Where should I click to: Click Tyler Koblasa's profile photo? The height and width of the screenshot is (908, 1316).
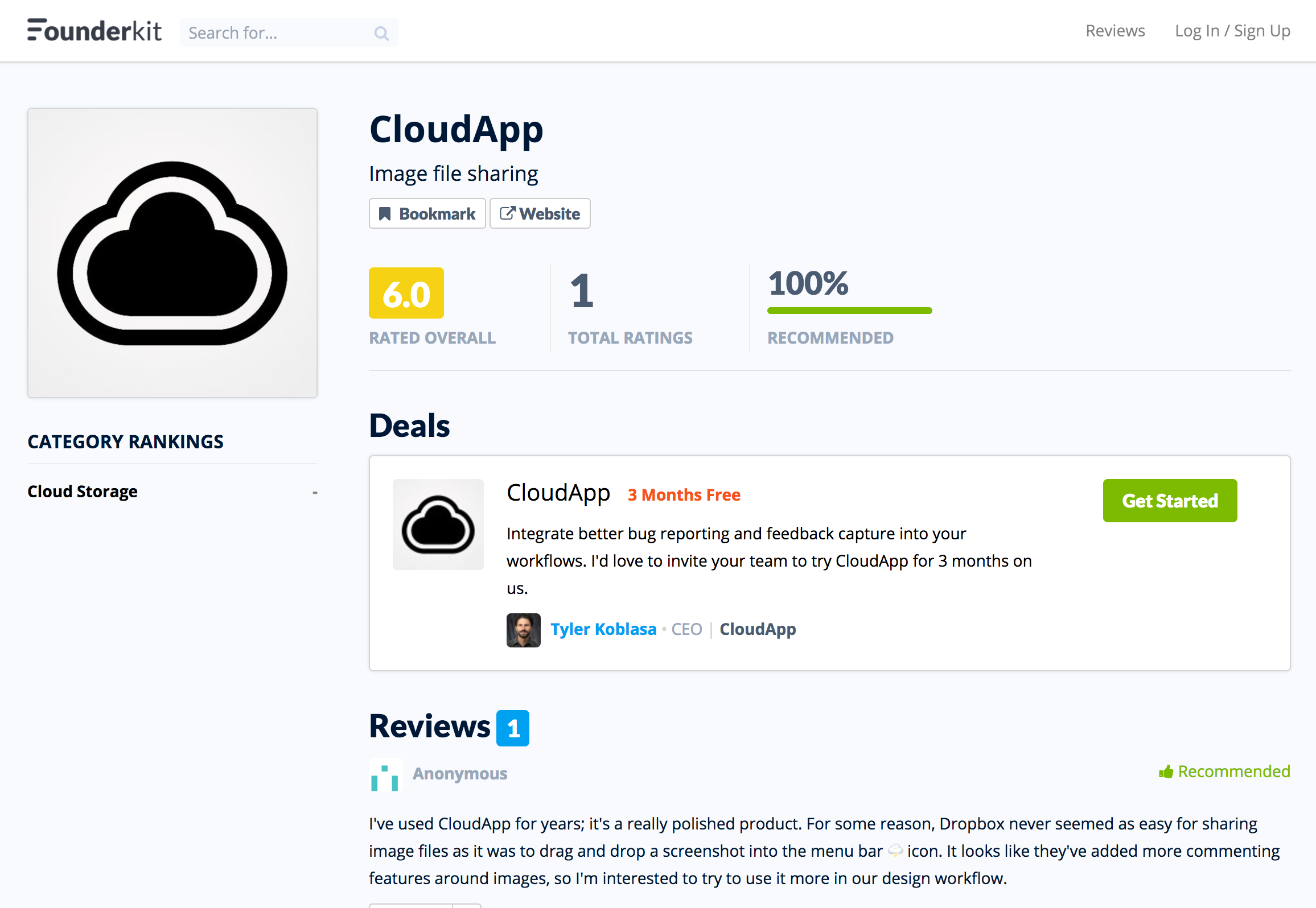tap(523, 629)
